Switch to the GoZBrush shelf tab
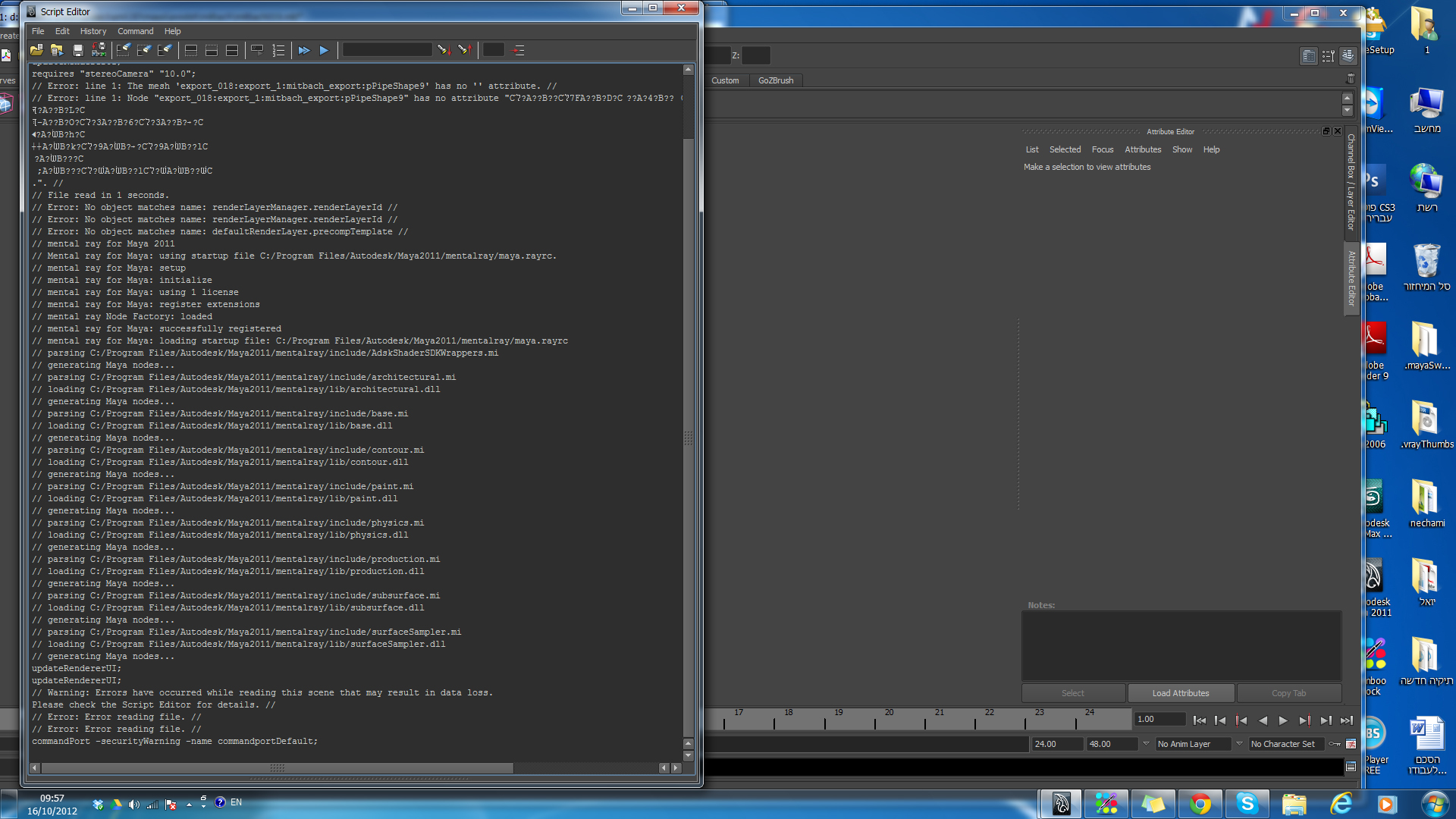The width and height of the screenshot is (1456, 819). coord(775,80)
